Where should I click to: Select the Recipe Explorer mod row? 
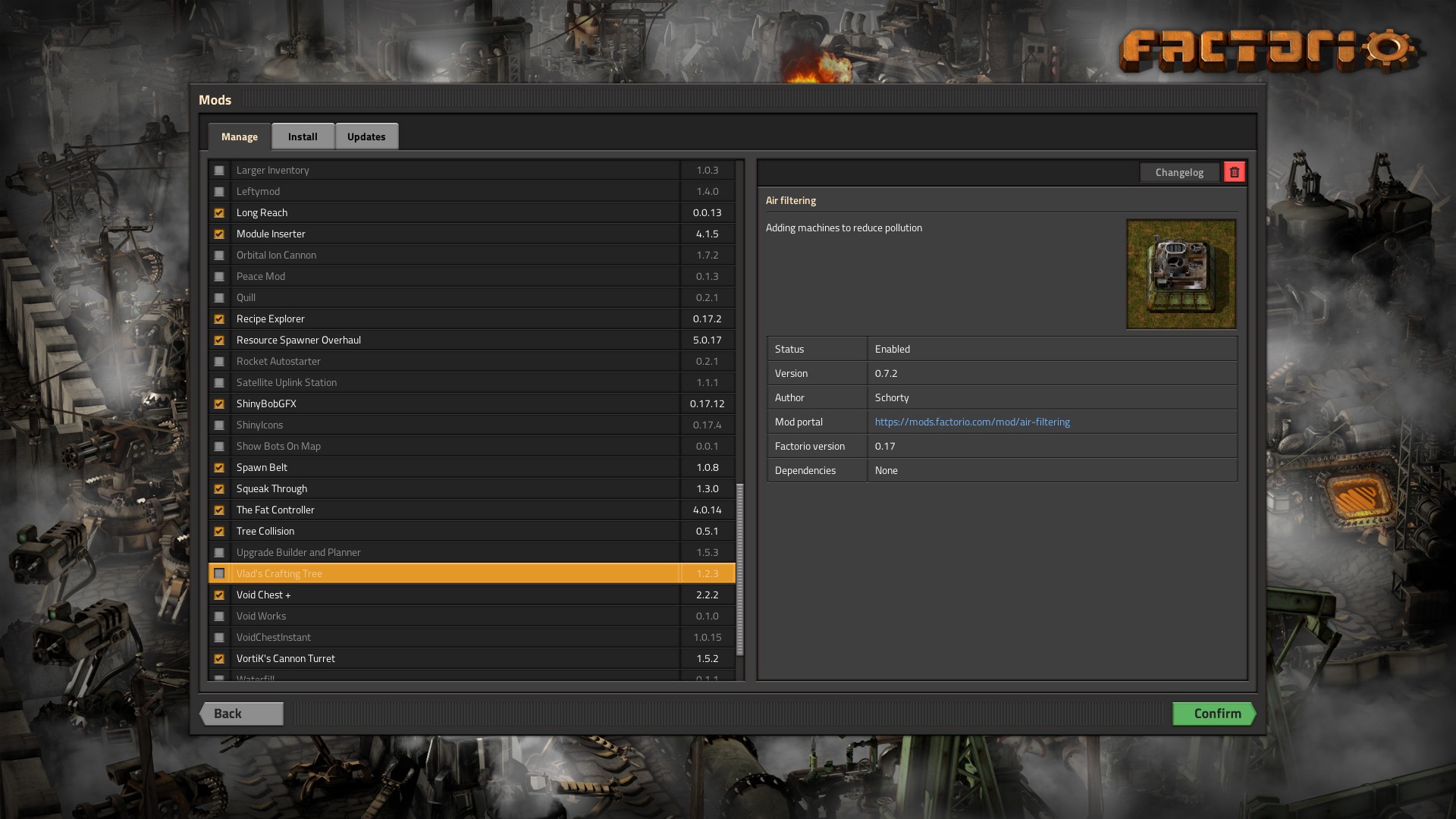[271, 319]
